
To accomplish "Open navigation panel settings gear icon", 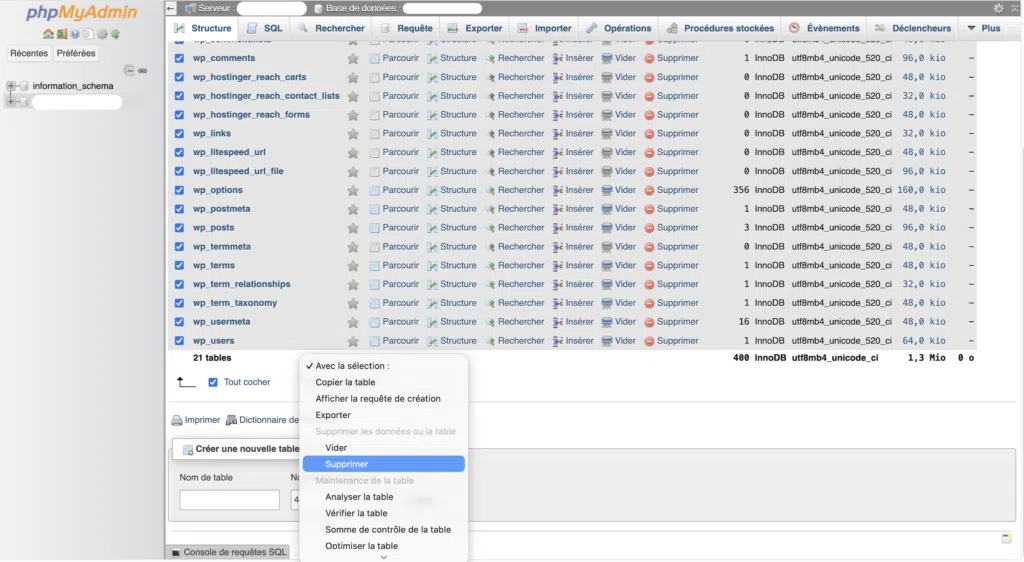I will pyautogui.click(x=102, y=34).
